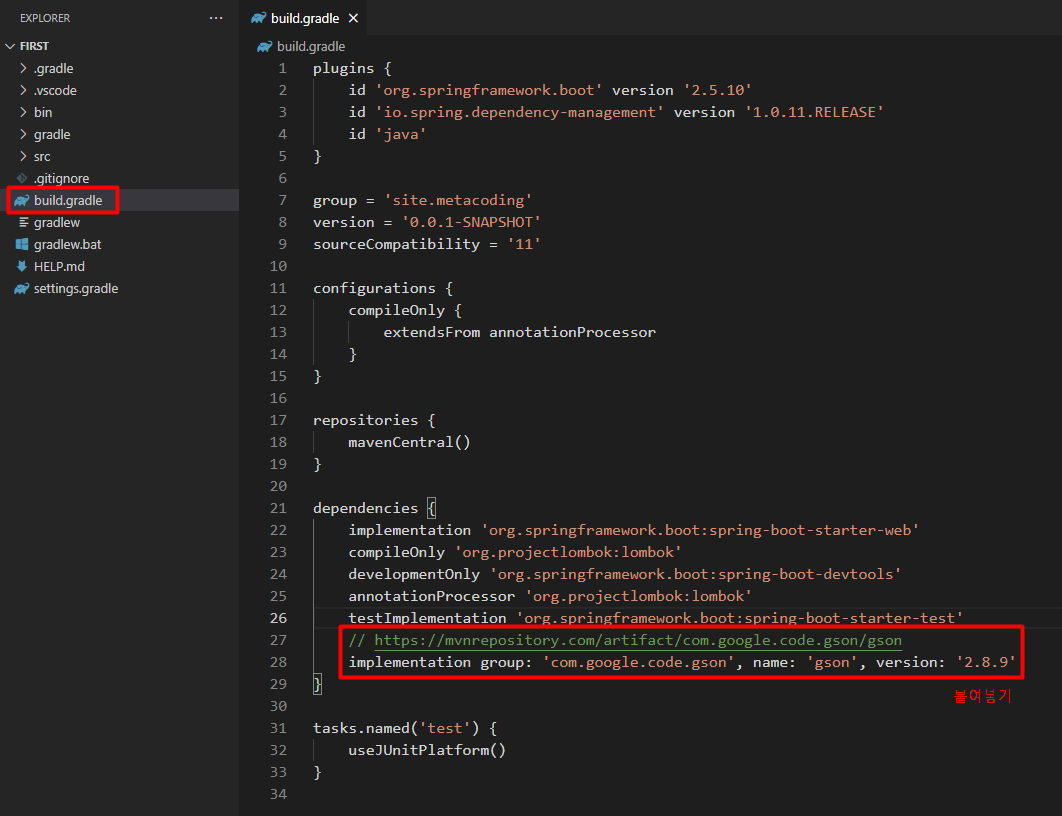Click the 'dependencies' block keyword
The height and width of the screenshot is (816, 1062).
(366, 508)
